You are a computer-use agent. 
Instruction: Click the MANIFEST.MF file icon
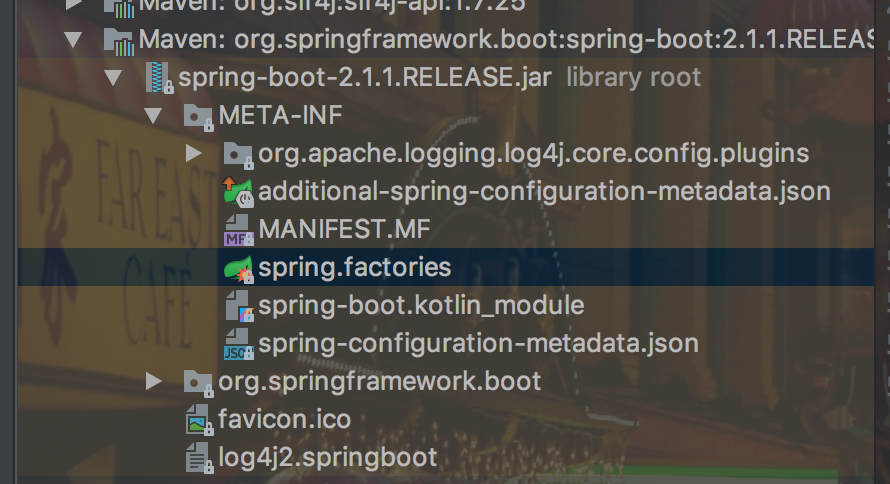coord(238,230)
